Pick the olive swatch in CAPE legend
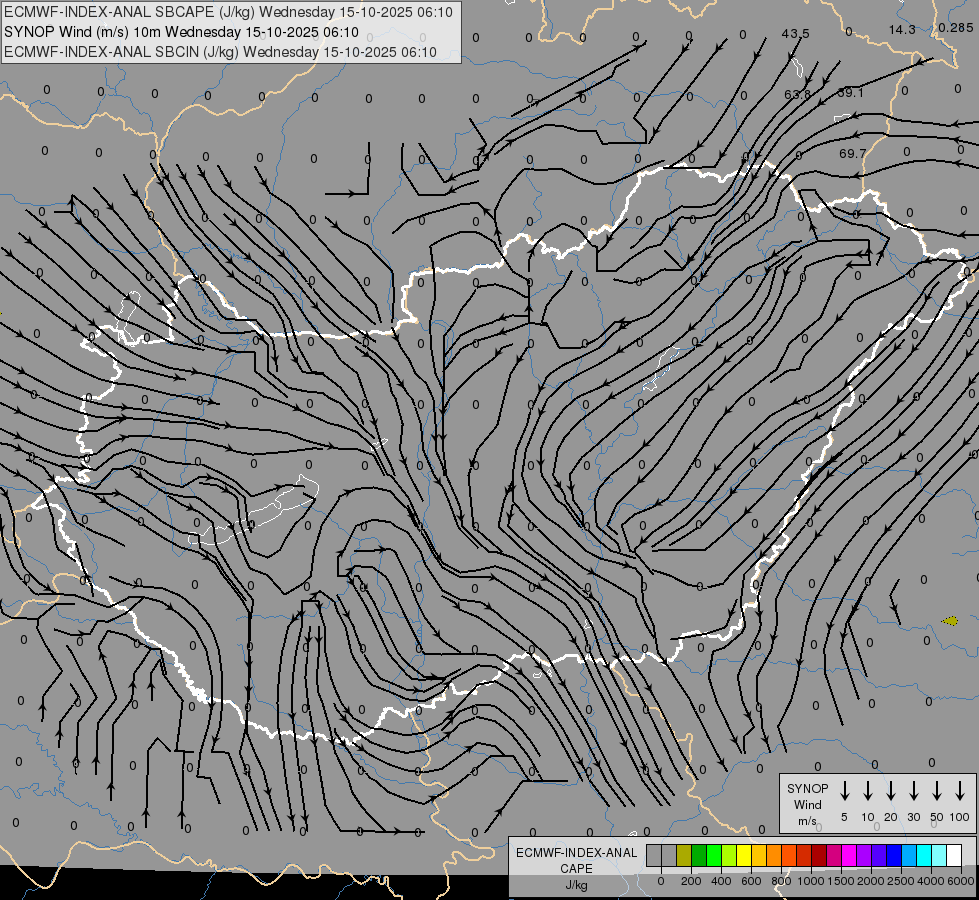Screen dimensions: 979x900 684,855
